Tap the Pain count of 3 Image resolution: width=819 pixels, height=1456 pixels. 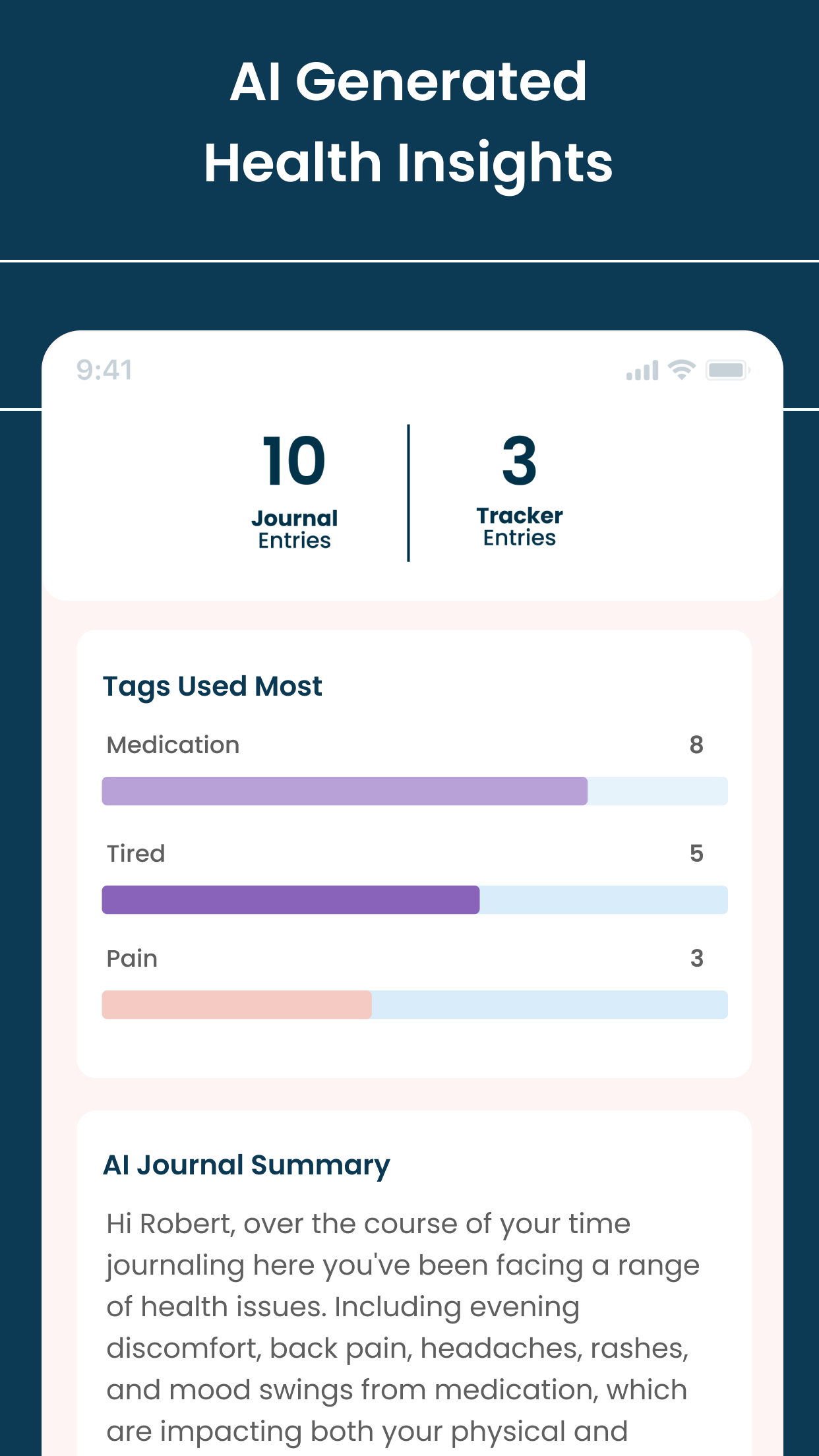coord(696,958)
